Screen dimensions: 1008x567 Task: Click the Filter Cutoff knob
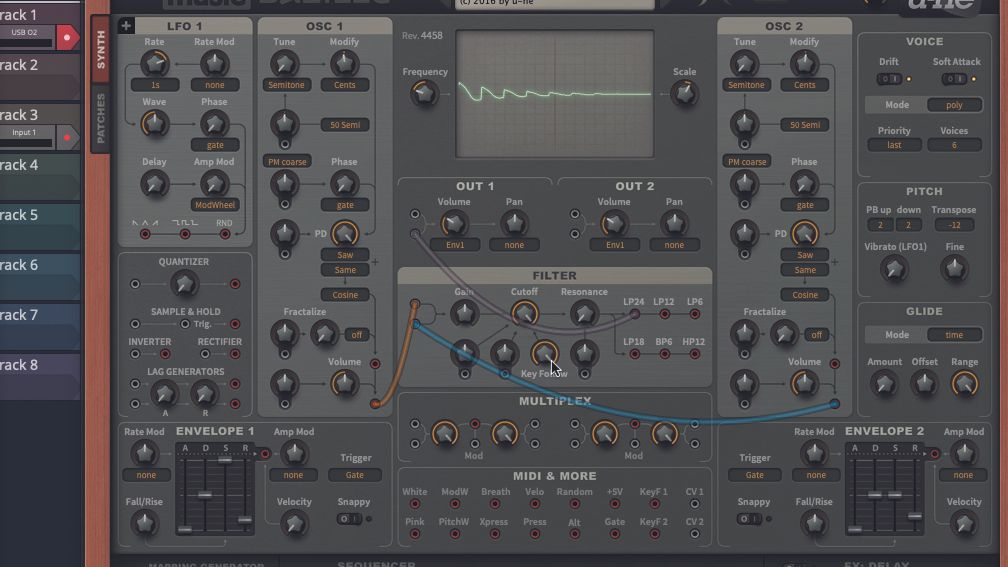point(525,314)
